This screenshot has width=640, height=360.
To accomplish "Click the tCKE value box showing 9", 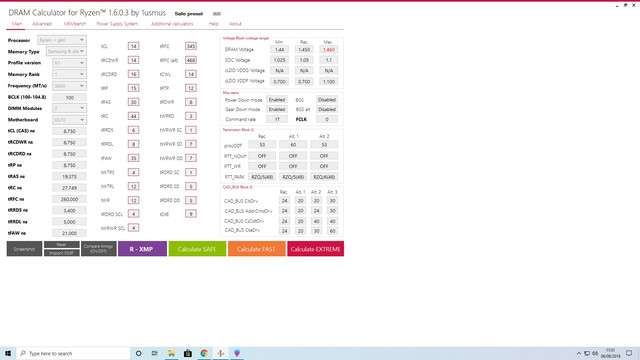I will coord(191,214).
